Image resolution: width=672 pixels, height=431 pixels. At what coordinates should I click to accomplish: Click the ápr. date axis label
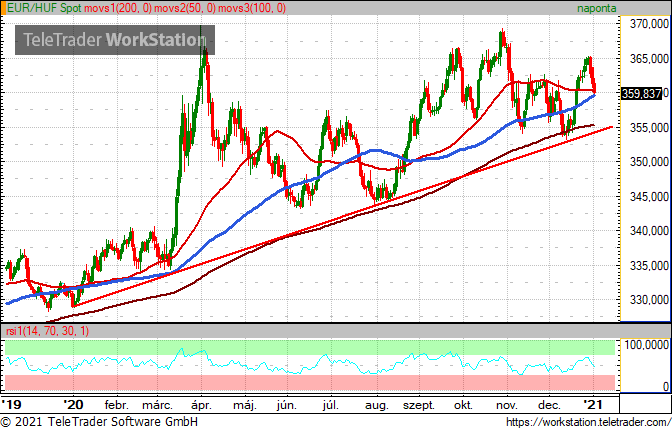pyautogui.click(x=201, y=405)
